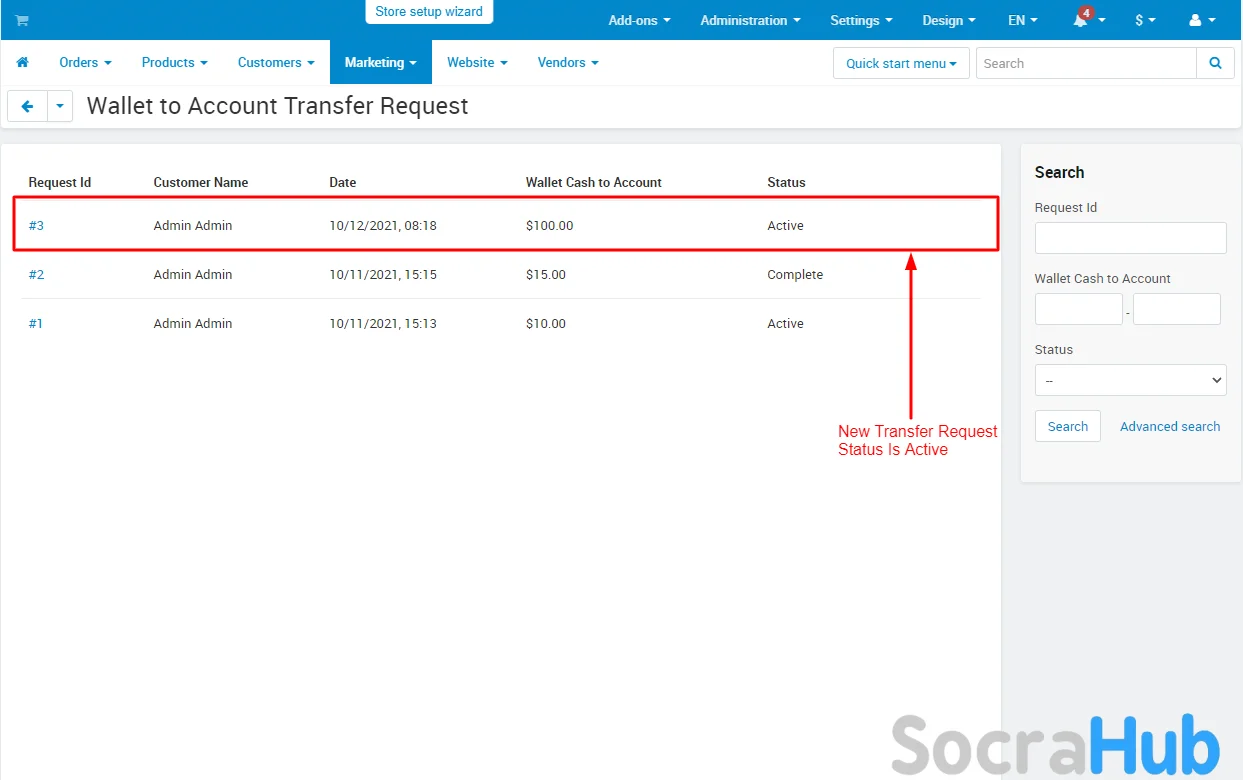Focus the Request Id input field

(1130, 238)
